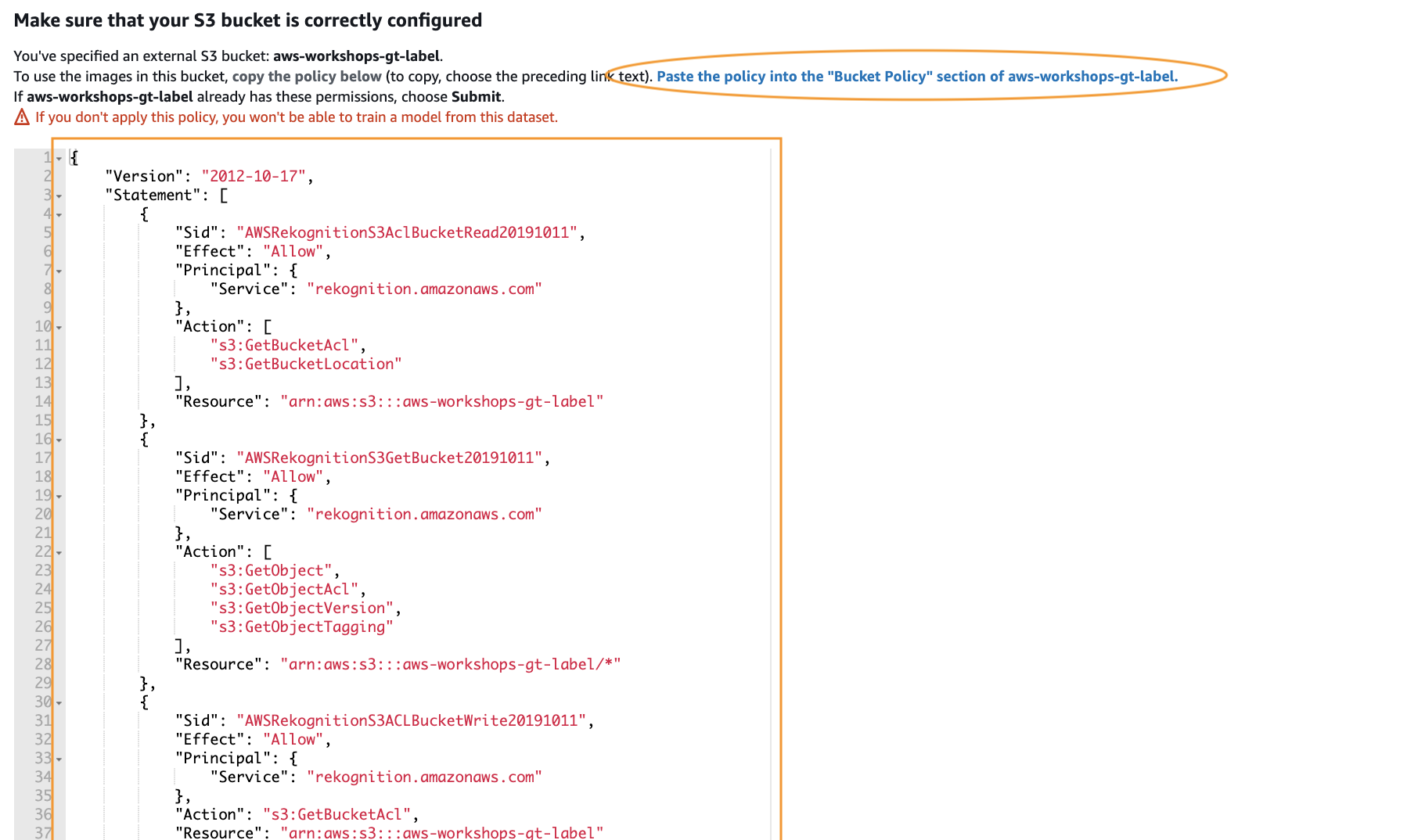Click the "s3:GetObjectAcl" action

pyautogui.click(x=284, y=589)
